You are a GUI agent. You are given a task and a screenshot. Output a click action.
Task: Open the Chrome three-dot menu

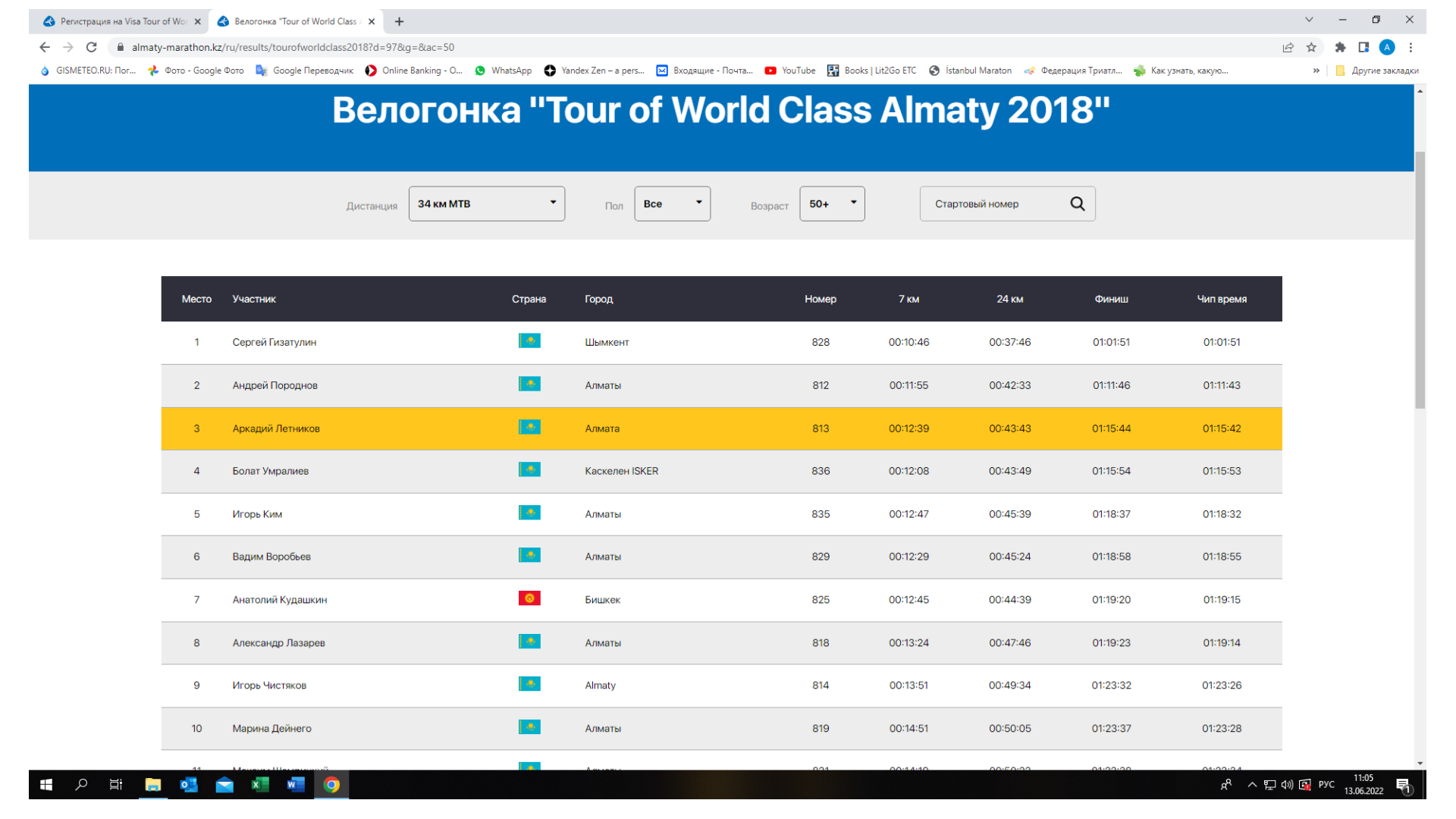pyautogui.click(x=1410, y=47)
